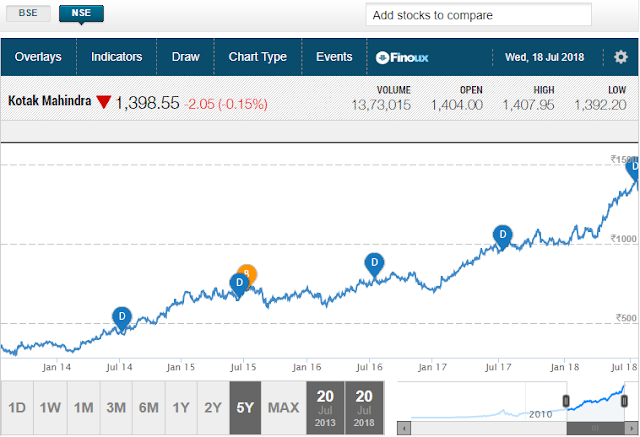Select the 1M time range
The width and height of the screenshot is (640, 437).
(x=83, y=408)
